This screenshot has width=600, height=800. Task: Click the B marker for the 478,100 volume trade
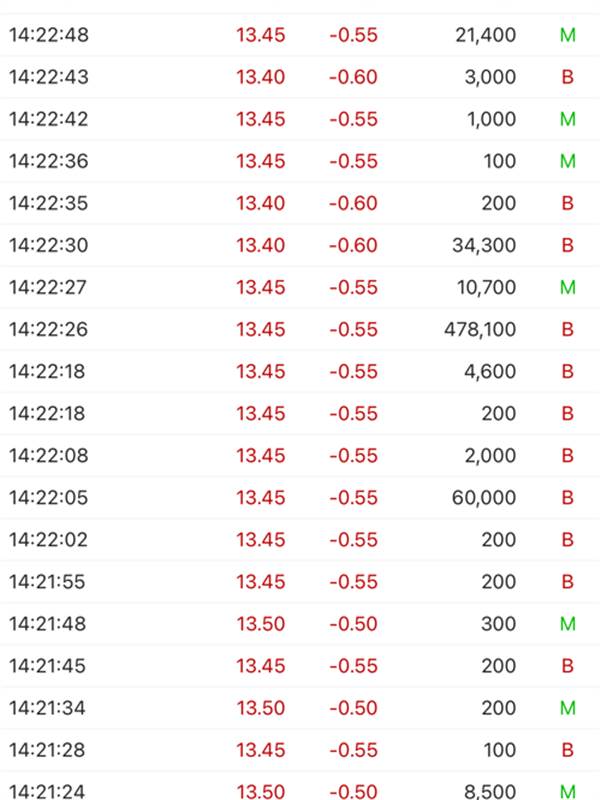pyautogui.click(x=567, y=330)
